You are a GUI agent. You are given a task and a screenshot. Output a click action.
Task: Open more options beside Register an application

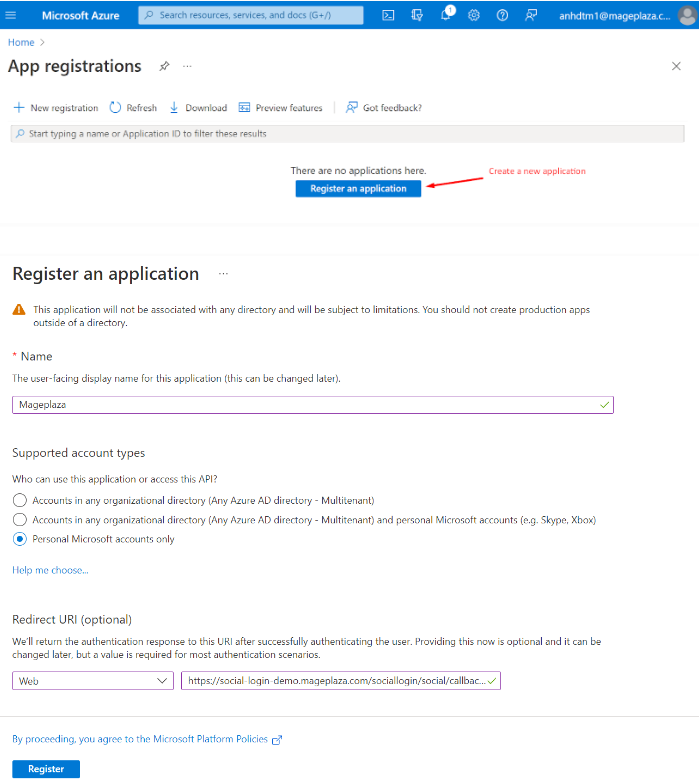[x=223, y=274]
